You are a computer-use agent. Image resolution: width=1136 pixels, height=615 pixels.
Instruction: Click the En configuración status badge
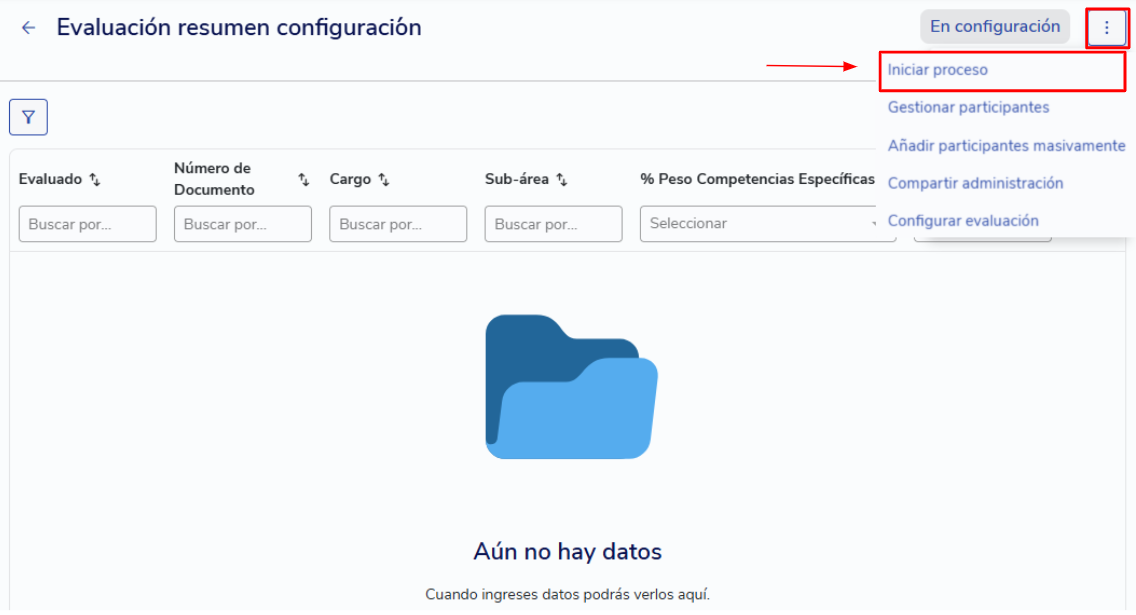click(x=994, y=27)
